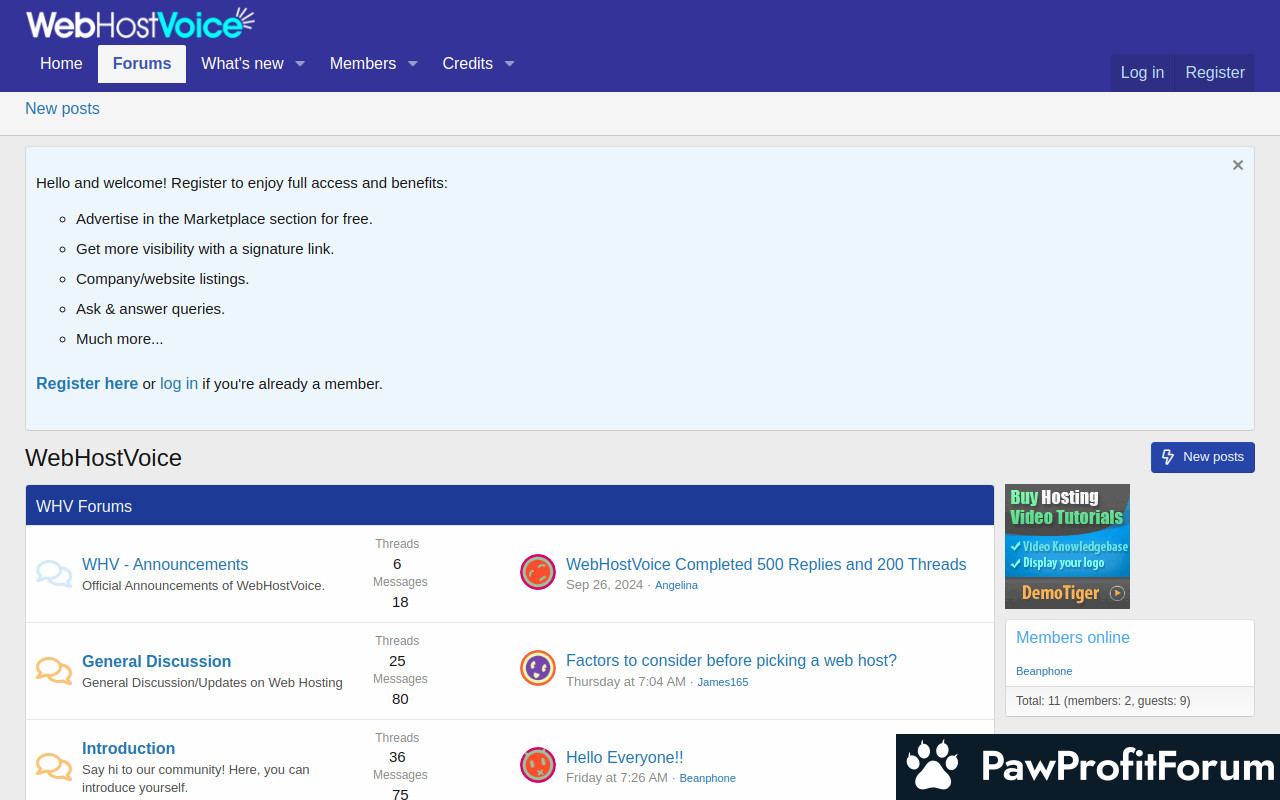
Task: Open General Discussion forum
Action: [156, 661]
